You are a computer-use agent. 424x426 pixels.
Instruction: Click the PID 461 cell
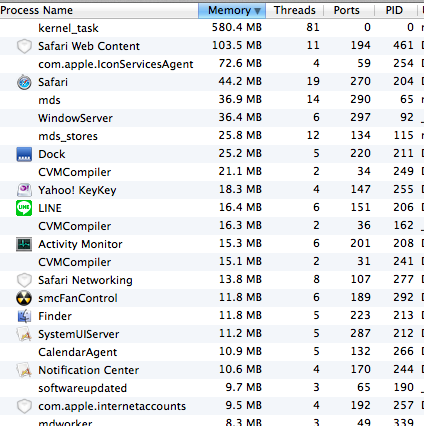(x=403, y=45)
